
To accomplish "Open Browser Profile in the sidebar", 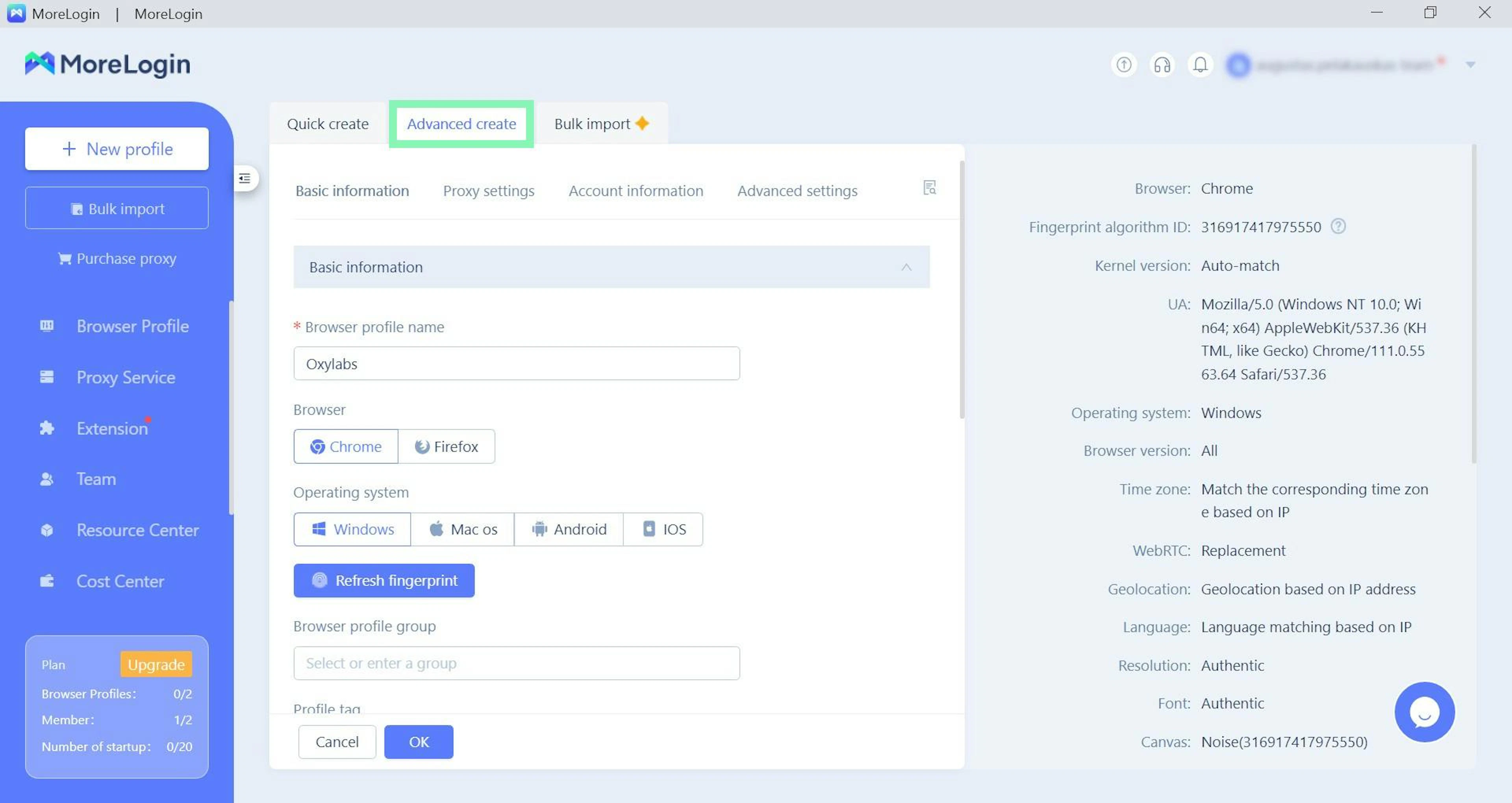I will tap(133, 326).
